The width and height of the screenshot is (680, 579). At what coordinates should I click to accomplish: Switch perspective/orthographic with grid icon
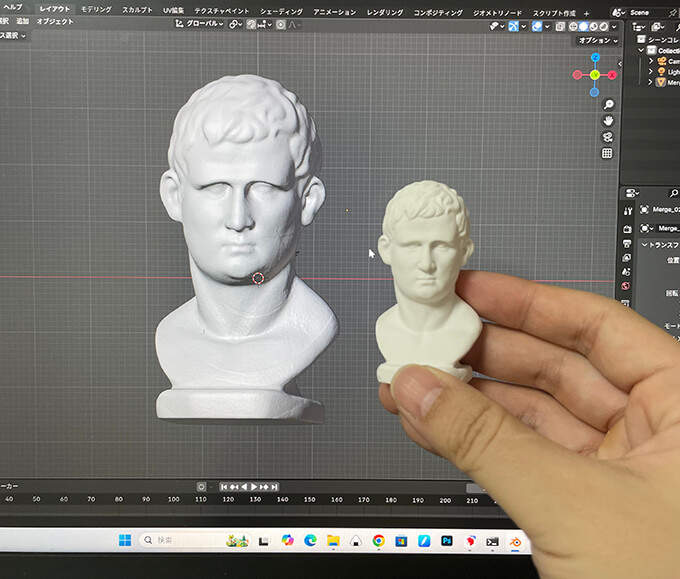(607, 153)
